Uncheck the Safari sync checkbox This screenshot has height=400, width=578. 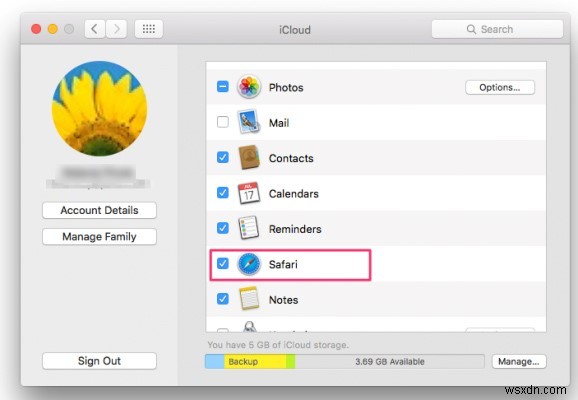click(x=223, y=264)
